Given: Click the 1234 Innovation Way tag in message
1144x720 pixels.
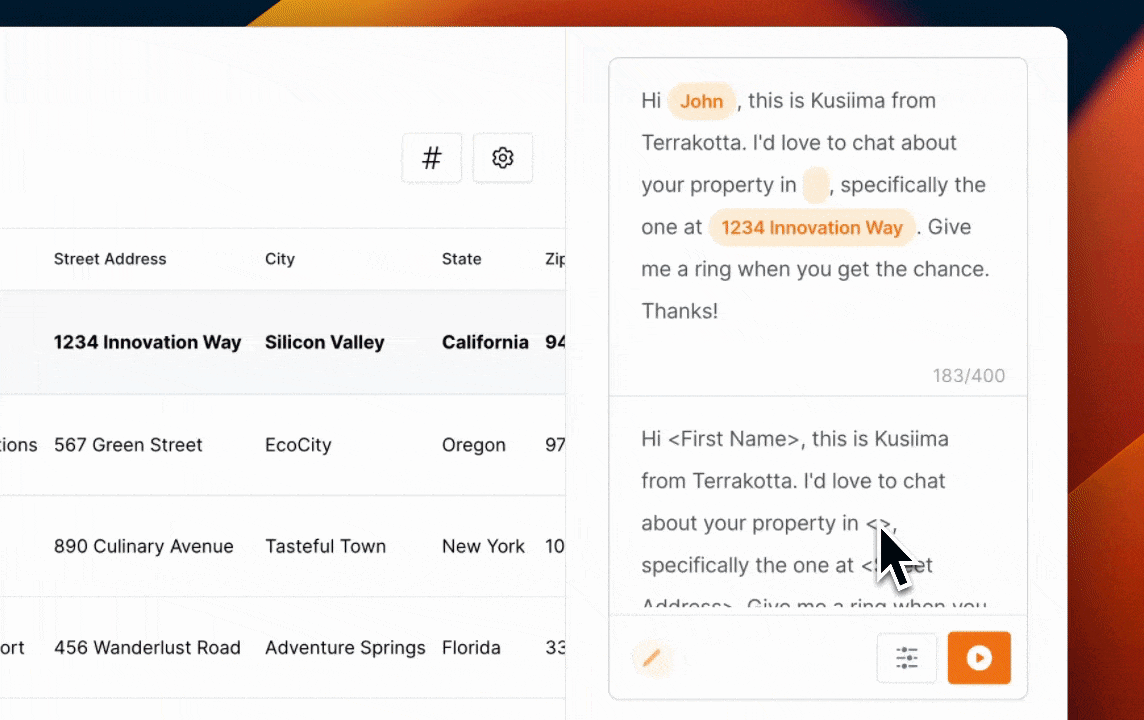Looking at the screenshot, I should [812, 228].
